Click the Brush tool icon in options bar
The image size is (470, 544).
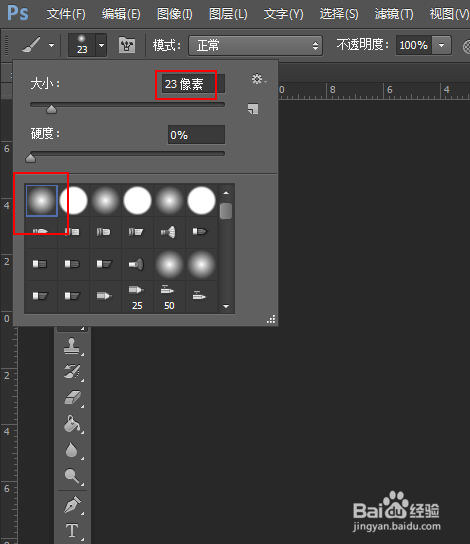tap(31, 45)
